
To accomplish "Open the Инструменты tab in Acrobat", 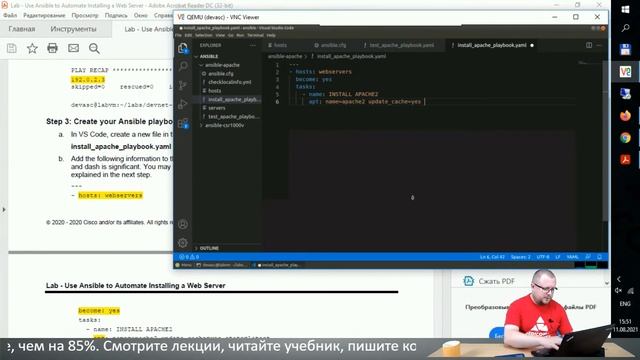I will 73,29.
